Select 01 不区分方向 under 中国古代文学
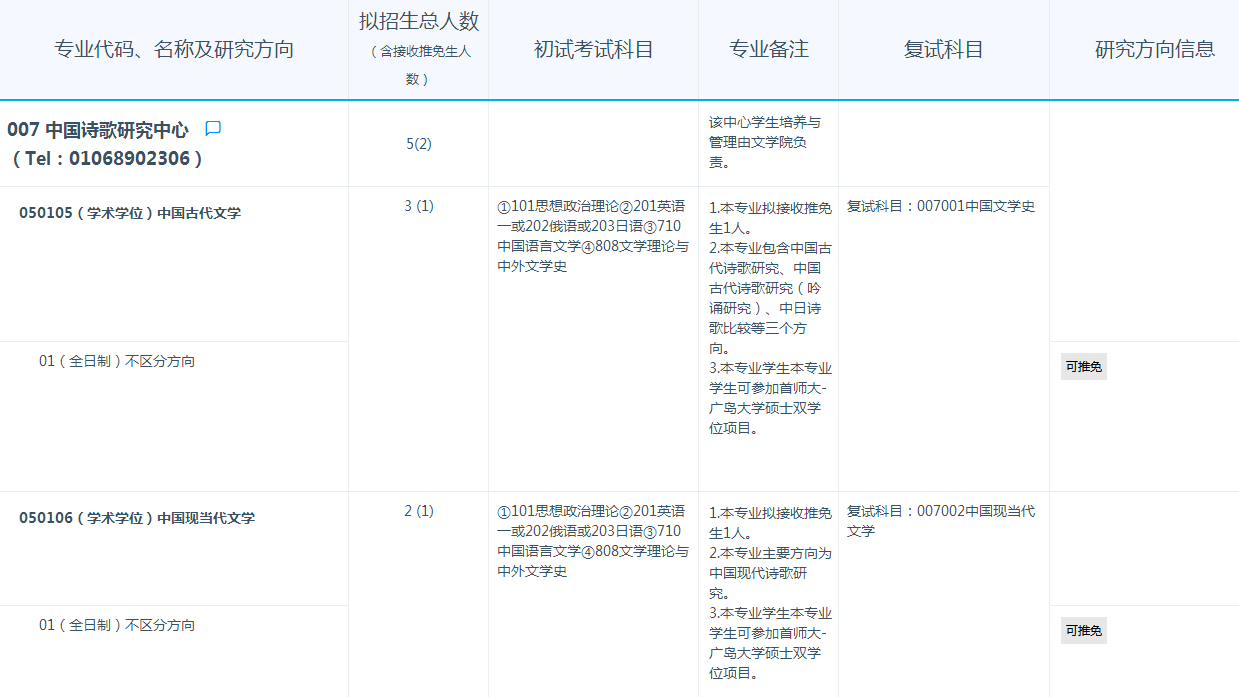Screen dimensions: 1239x697 pos(117,361)
